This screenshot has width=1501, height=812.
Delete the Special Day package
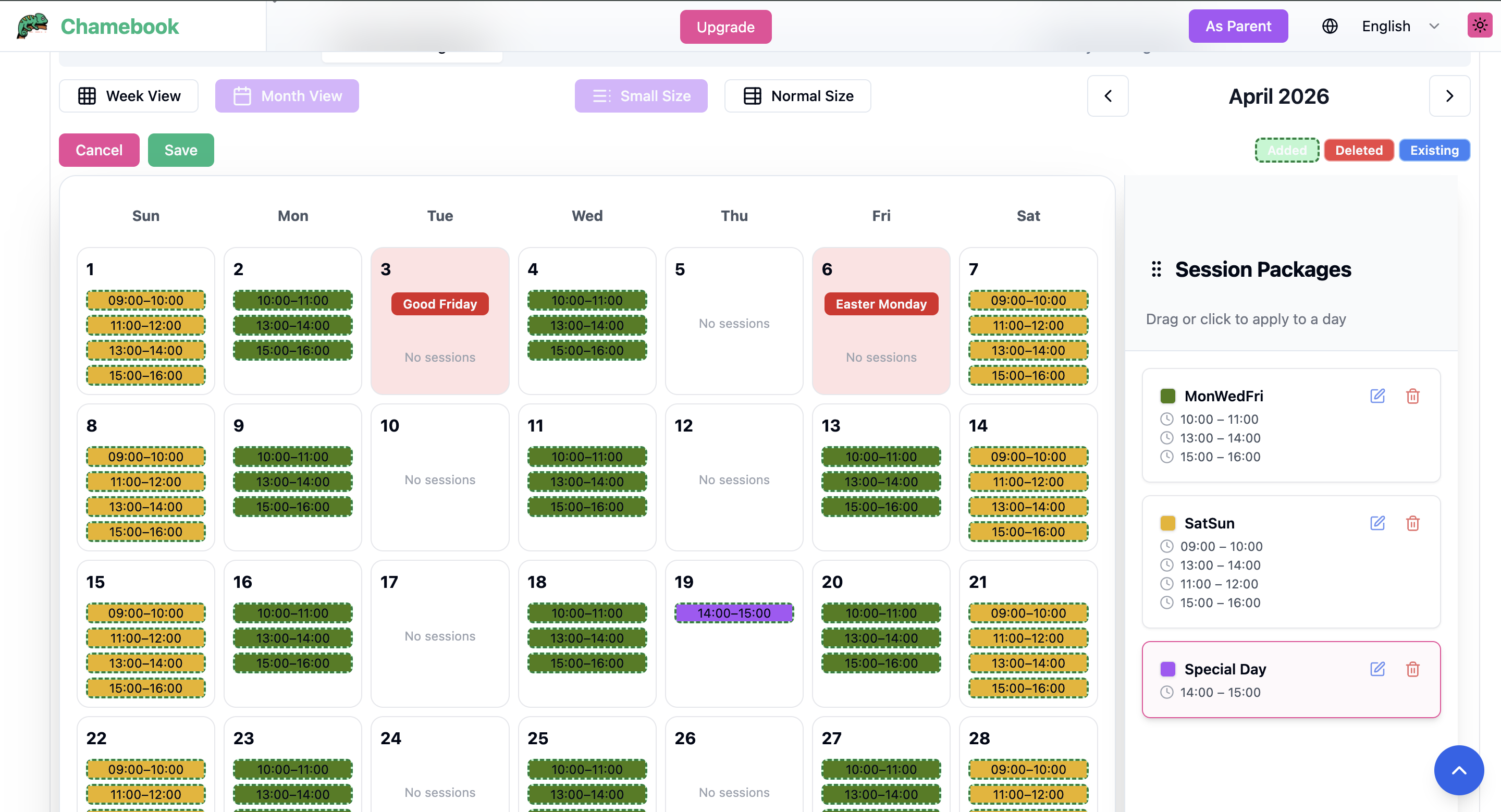pos(1412,669)
